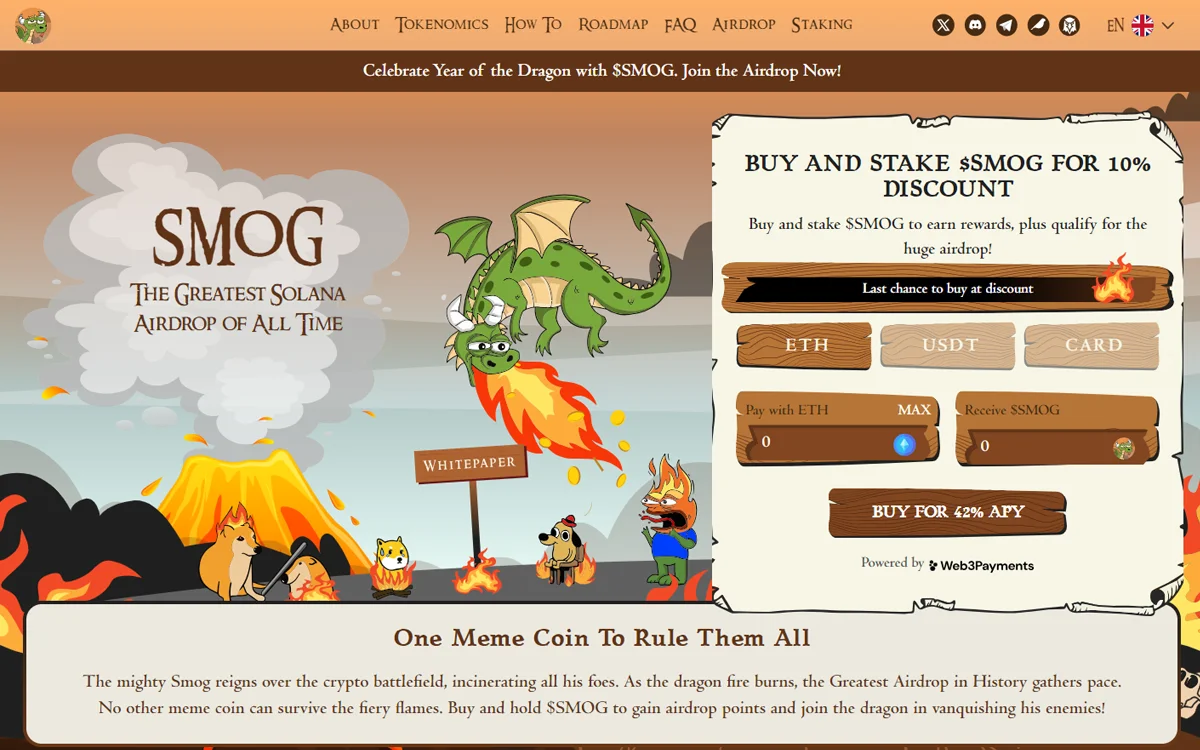This screenshot has height=750, width=1200.
Task: Click the SMOG token icon in receive field
Action: click(x=1124, y=448)
